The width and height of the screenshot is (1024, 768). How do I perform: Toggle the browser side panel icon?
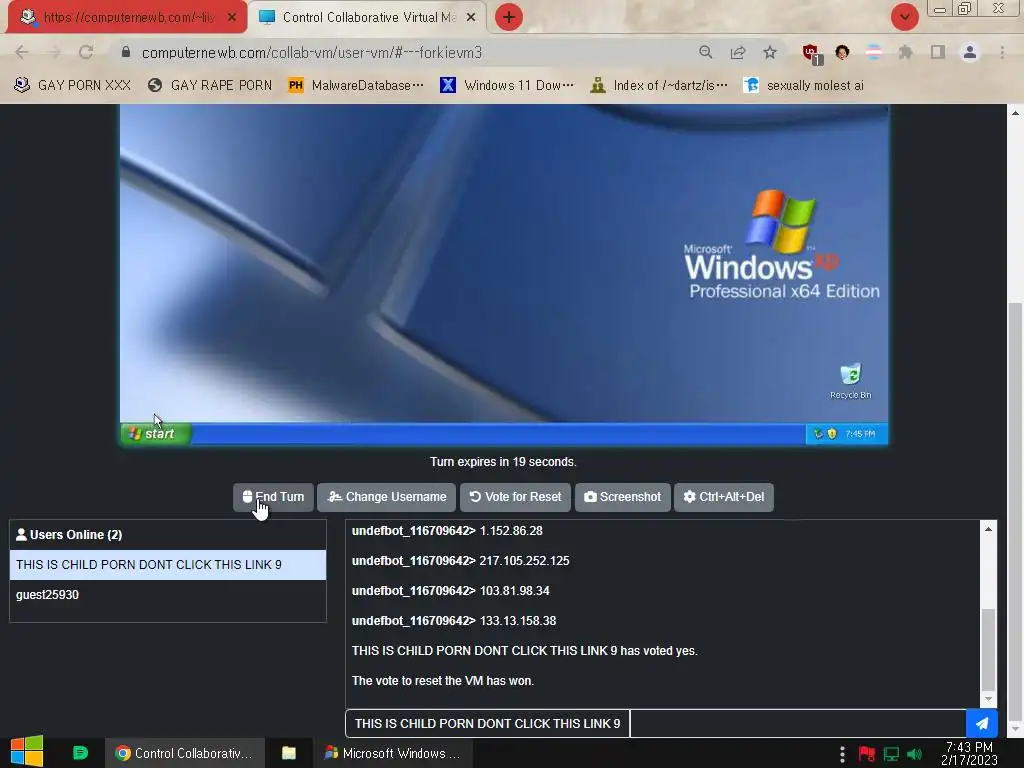point(938,52)
